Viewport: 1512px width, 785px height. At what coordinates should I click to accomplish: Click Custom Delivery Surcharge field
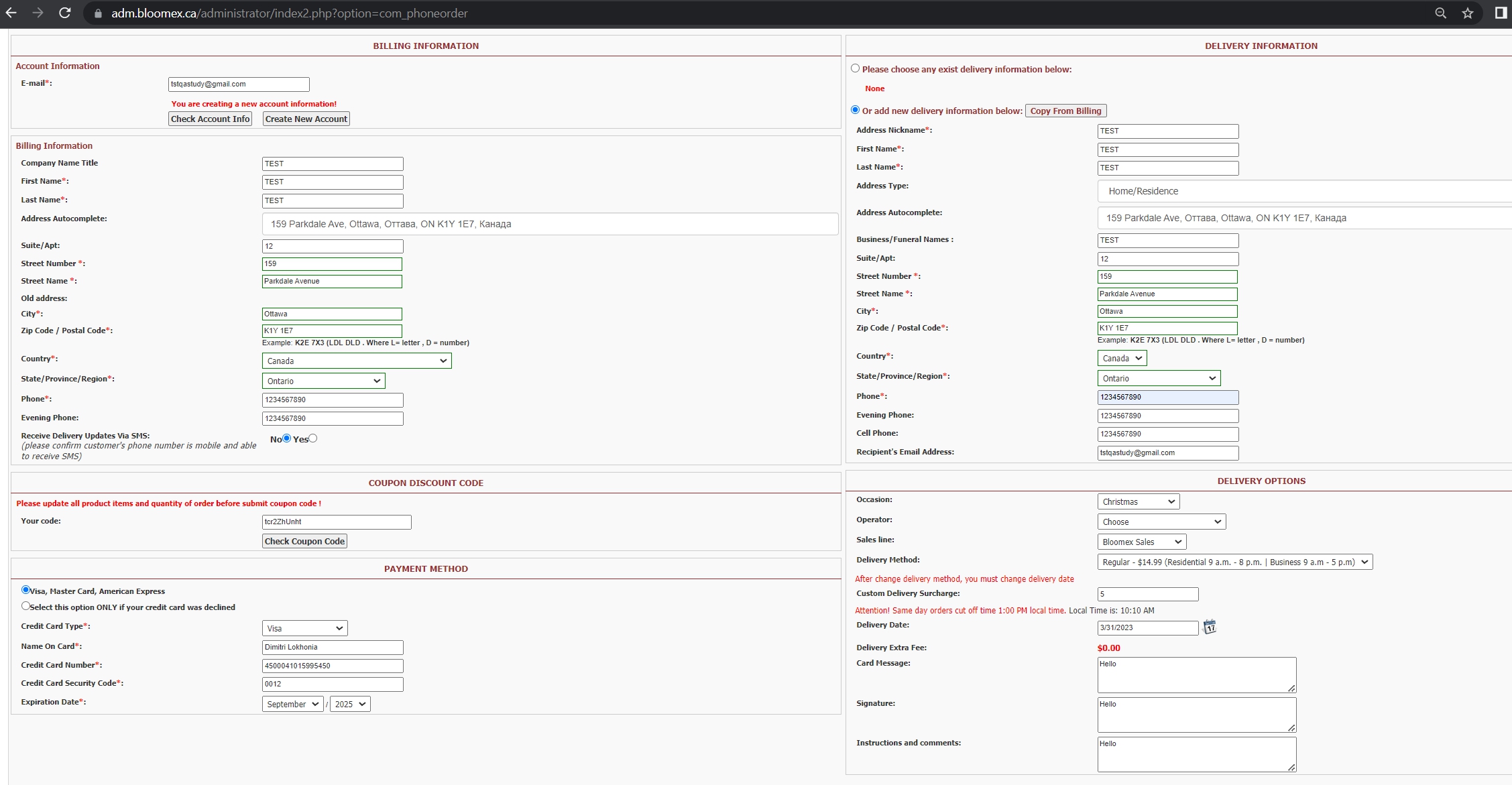(1148, 594)
